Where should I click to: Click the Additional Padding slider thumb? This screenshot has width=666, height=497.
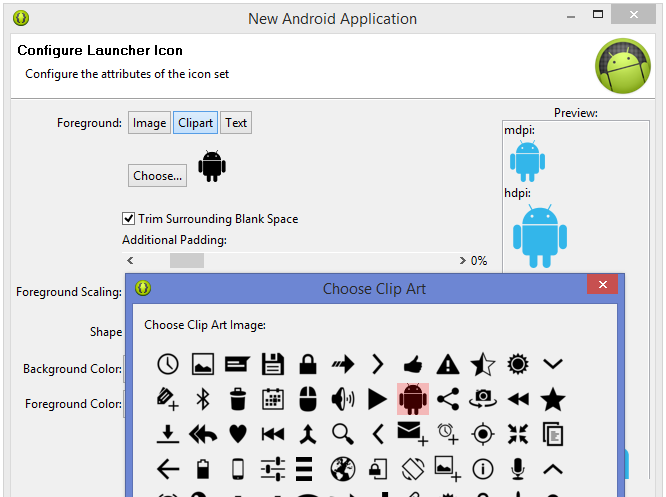point(187,260)
